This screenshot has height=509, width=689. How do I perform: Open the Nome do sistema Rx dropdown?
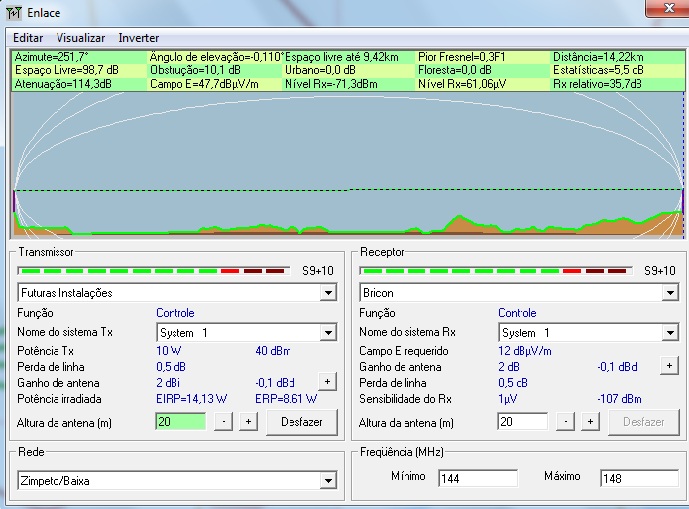pos(670,332)
